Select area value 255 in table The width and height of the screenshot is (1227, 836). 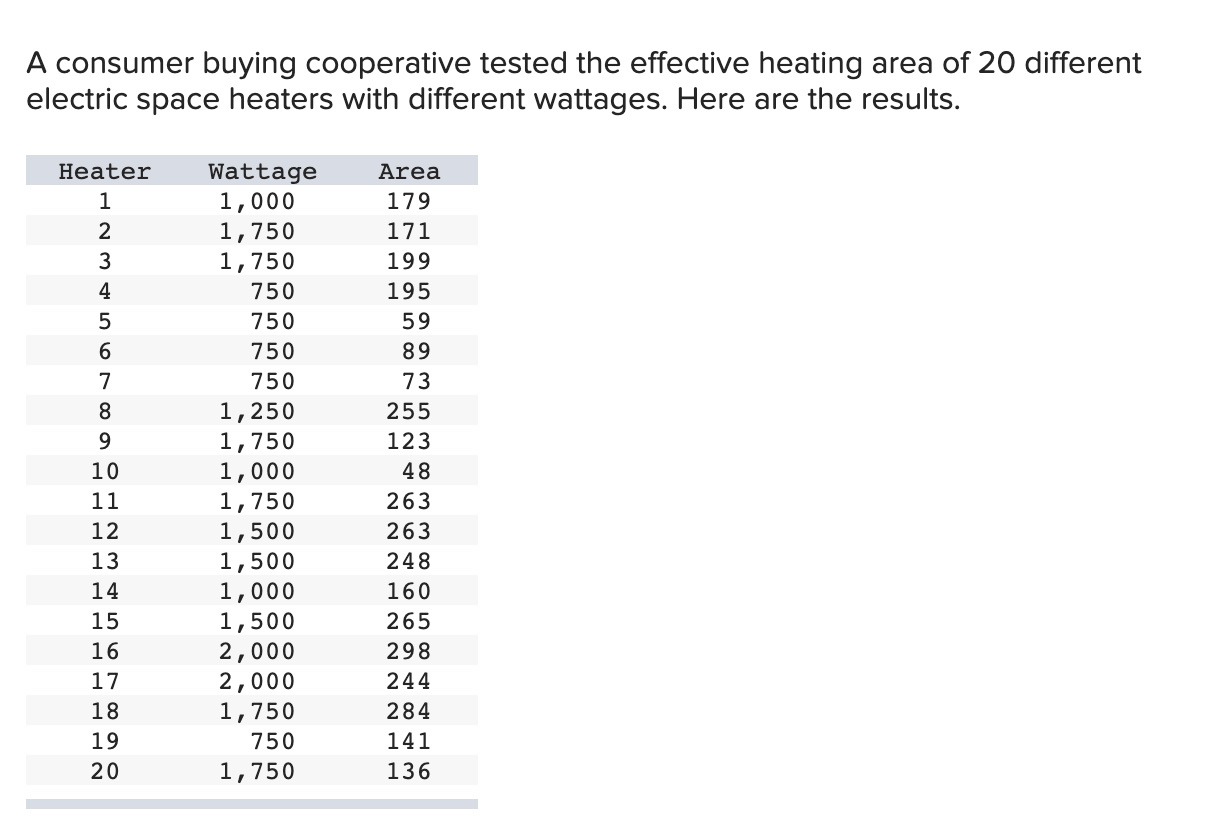point(409,411)
